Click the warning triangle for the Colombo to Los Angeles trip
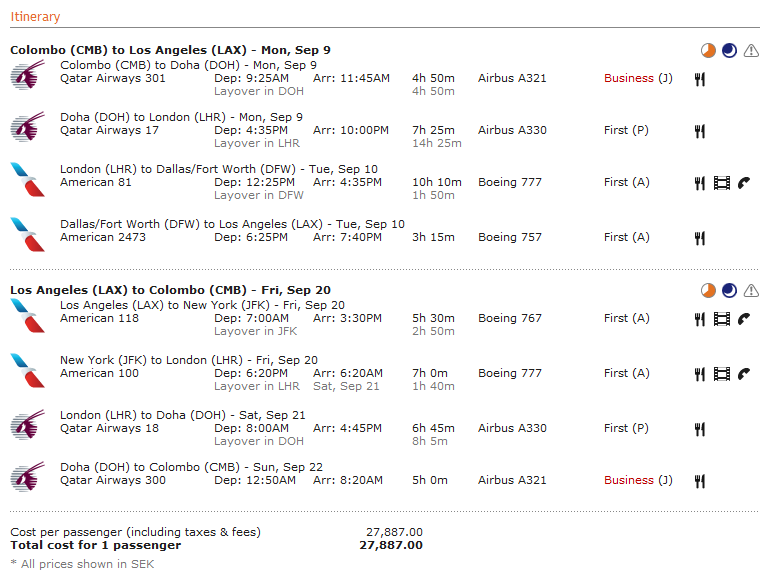The height and width of the screenshot is (572, 770). click(751, 50)
